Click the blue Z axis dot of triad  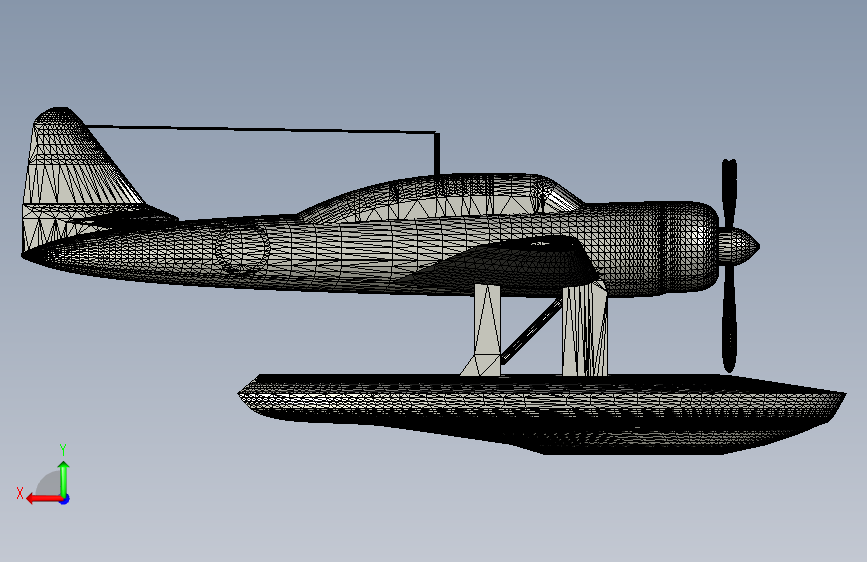[65, 500]
